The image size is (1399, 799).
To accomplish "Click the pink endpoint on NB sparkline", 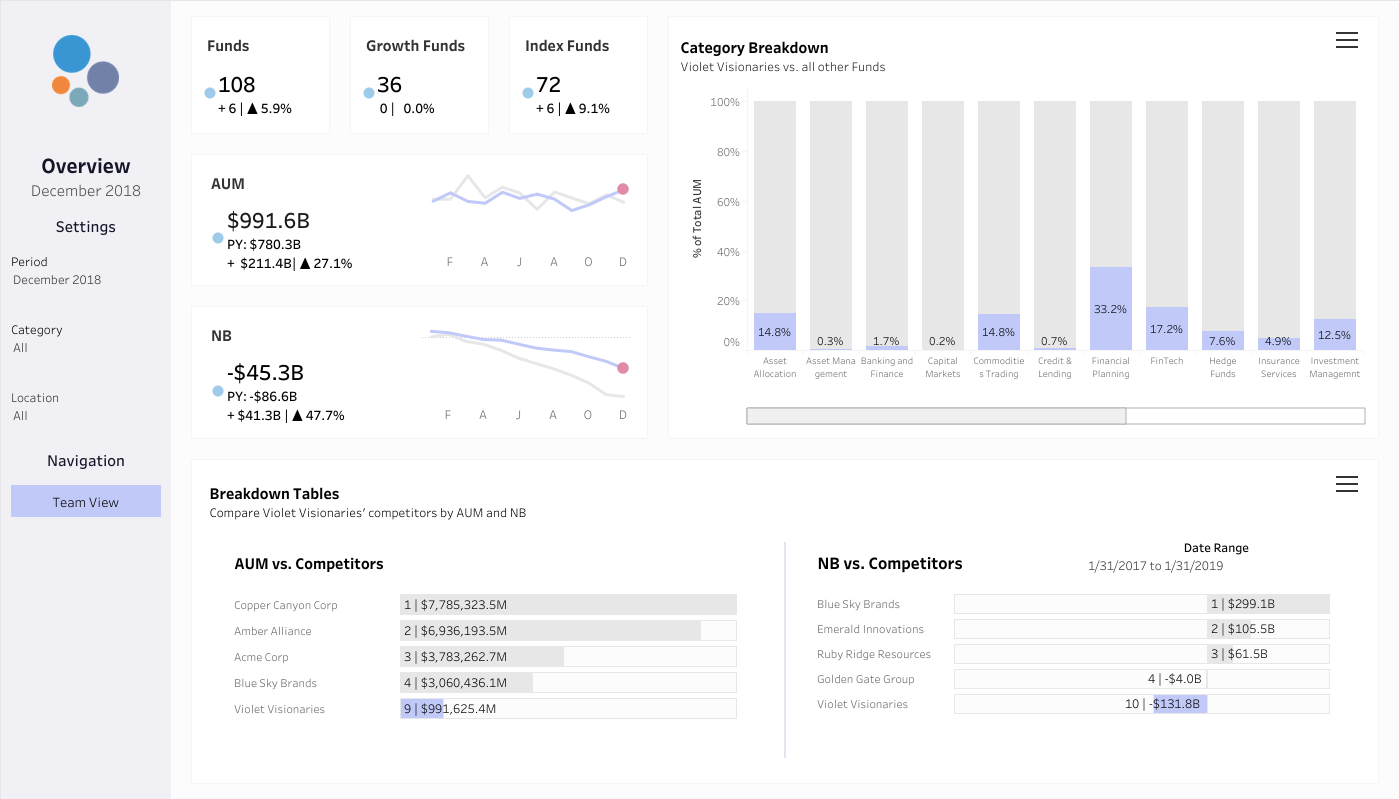I will tap(622, 368).
